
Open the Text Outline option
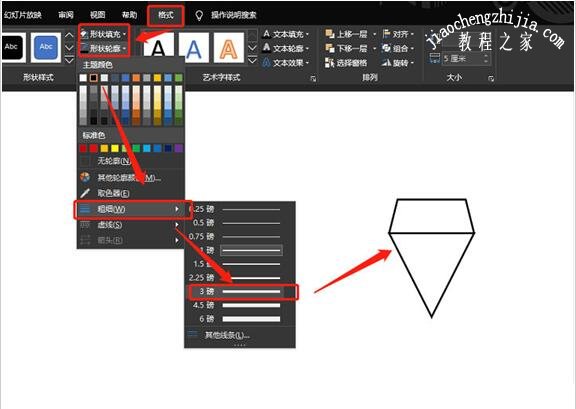(x=285, y=48)
